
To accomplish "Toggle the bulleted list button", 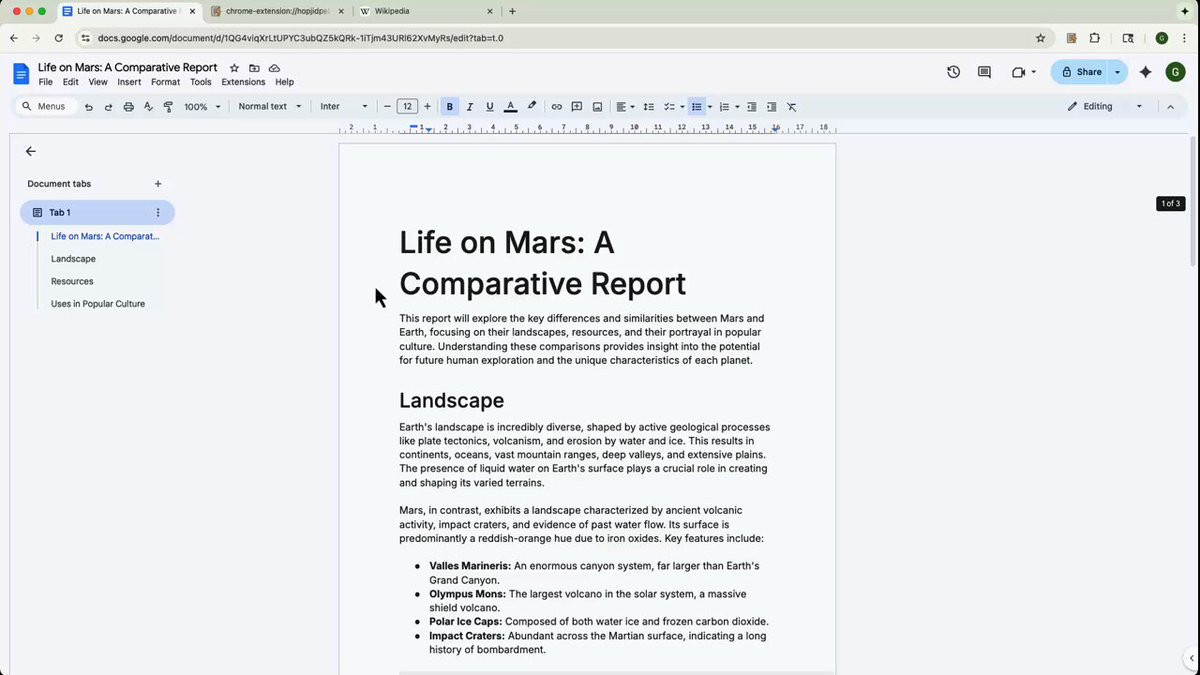I will [x=697, y=107].
